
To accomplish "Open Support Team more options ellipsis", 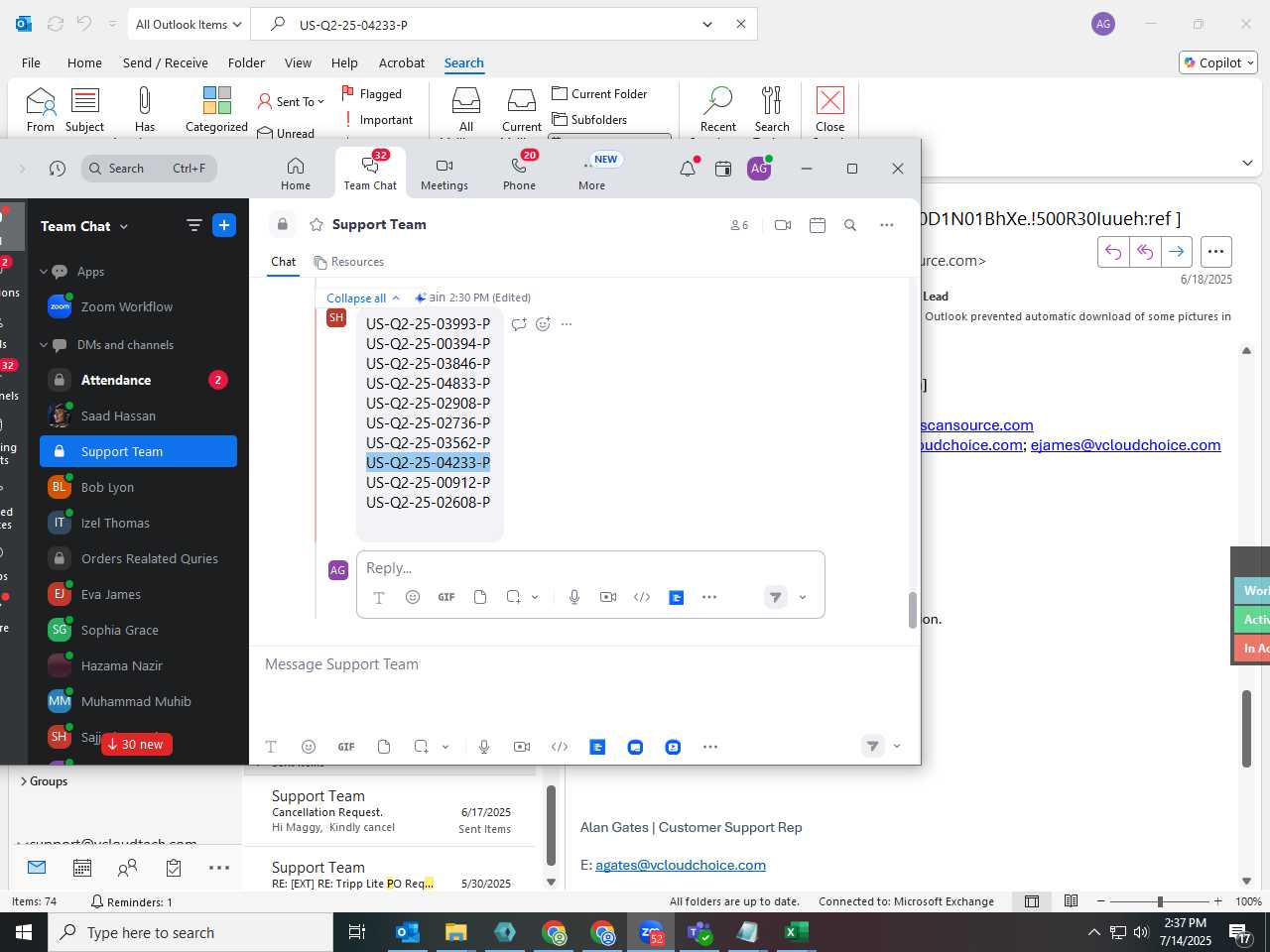I will click(887, 225).
